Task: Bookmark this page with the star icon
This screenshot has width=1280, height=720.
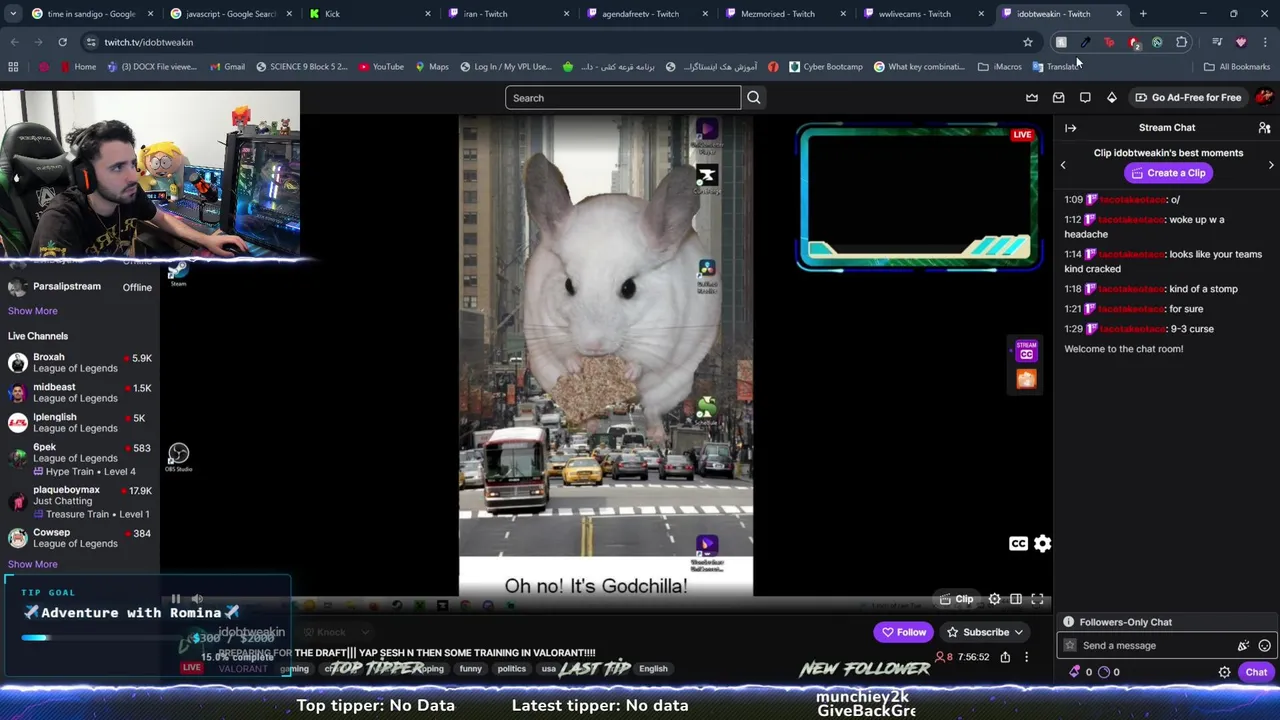Action: click(1027, 42)
